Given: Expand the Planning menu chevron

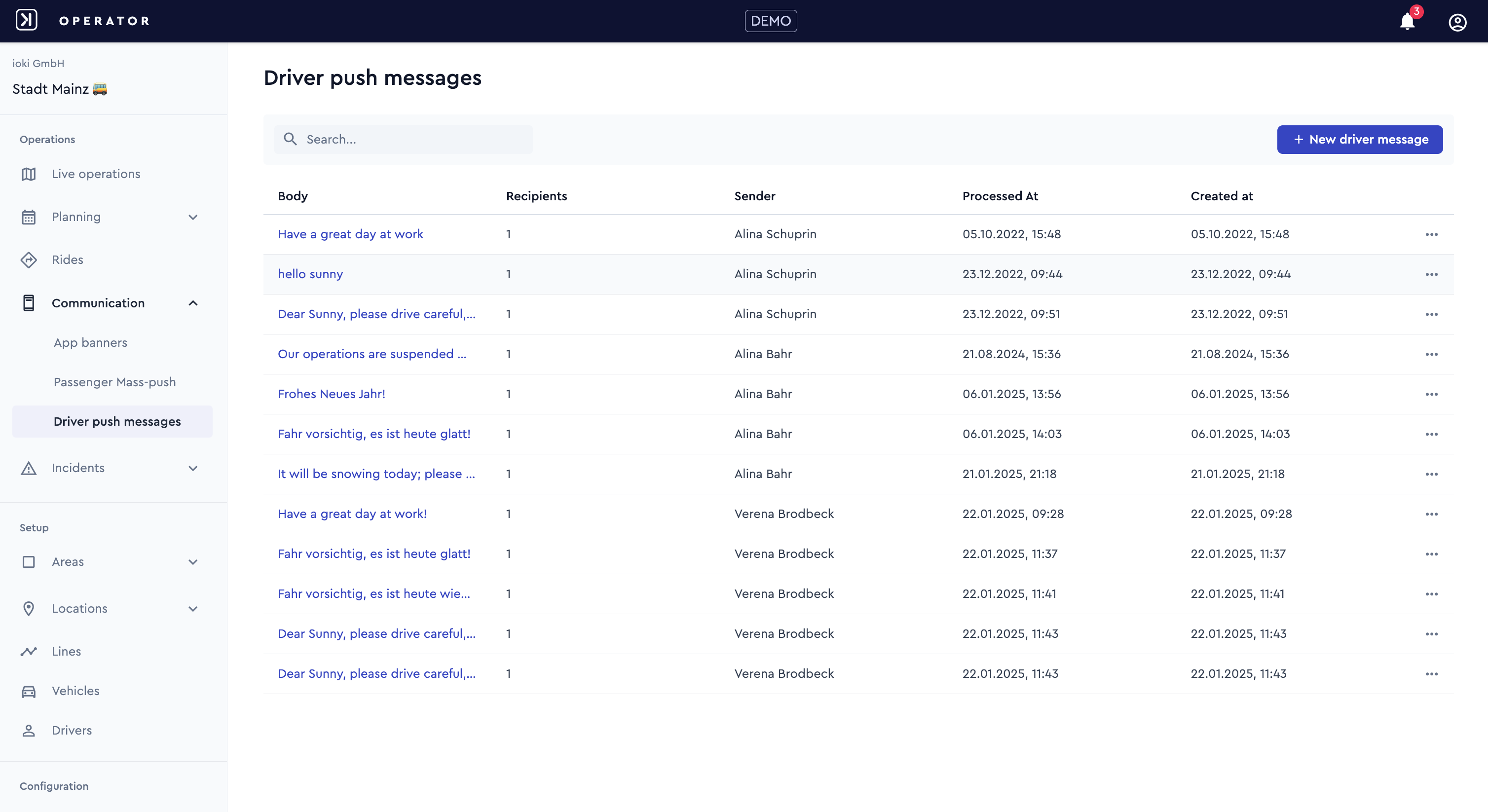Looking at the screenshot, I should (x=193, y=217).
